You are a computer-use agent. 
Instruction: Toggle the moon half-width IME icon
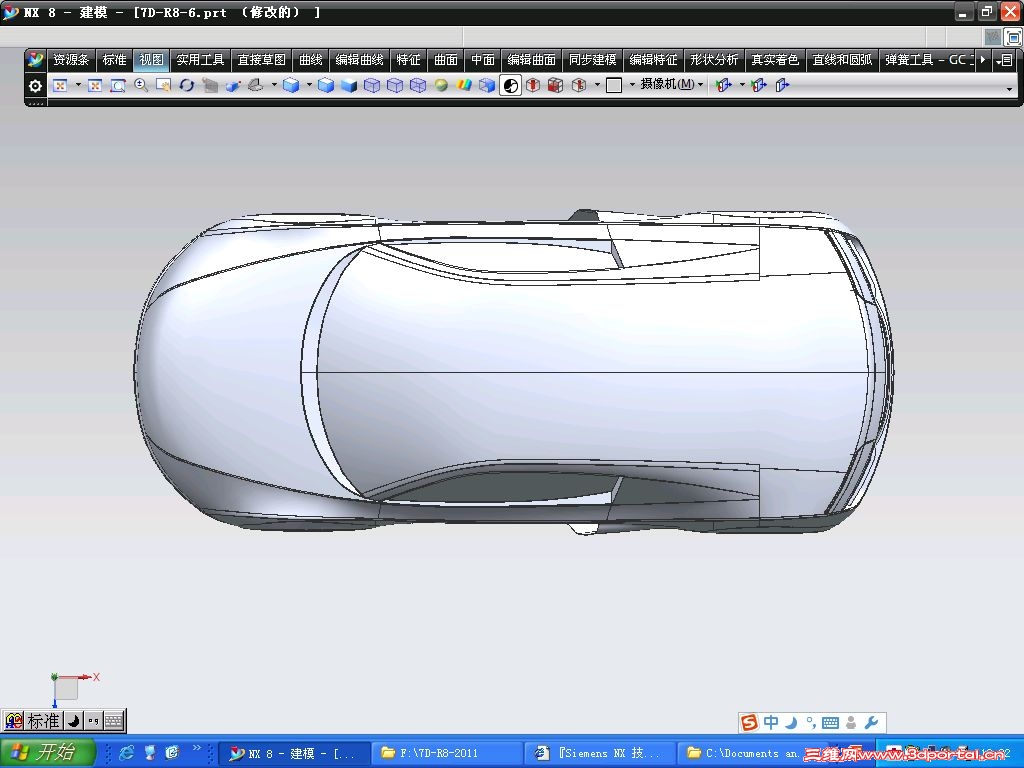point(74,721)
